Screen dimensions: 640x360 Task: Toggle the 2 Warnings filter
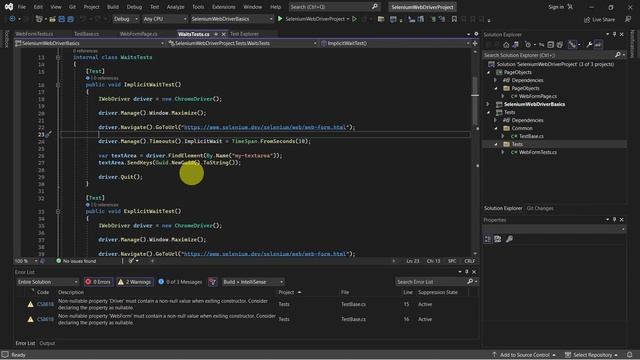tap(134, 282)
